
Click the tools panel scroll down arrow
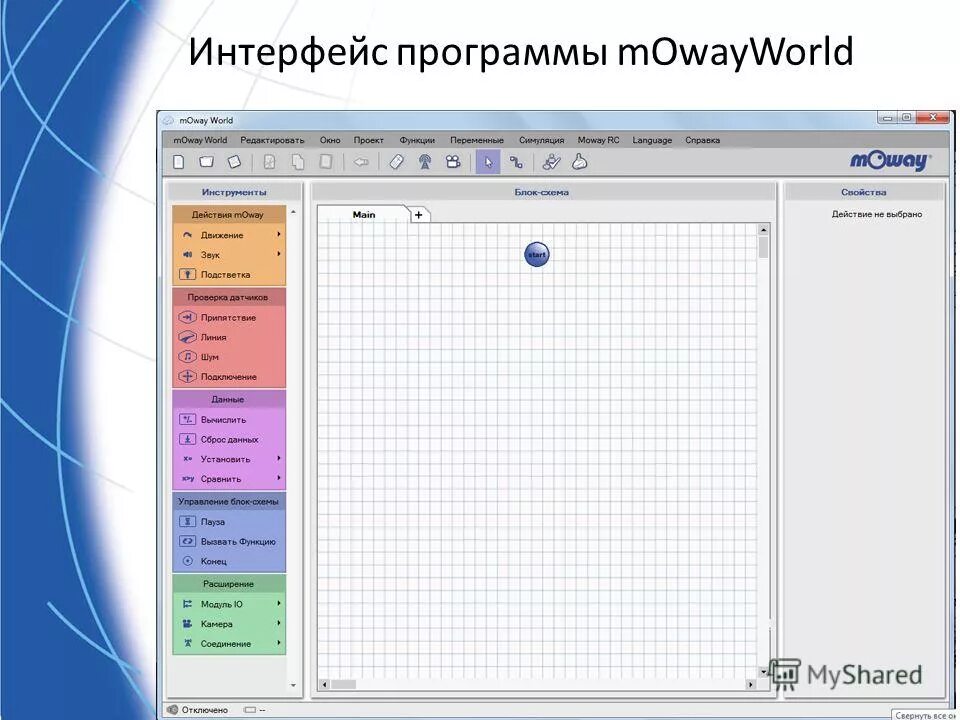(x=293, y=685)
